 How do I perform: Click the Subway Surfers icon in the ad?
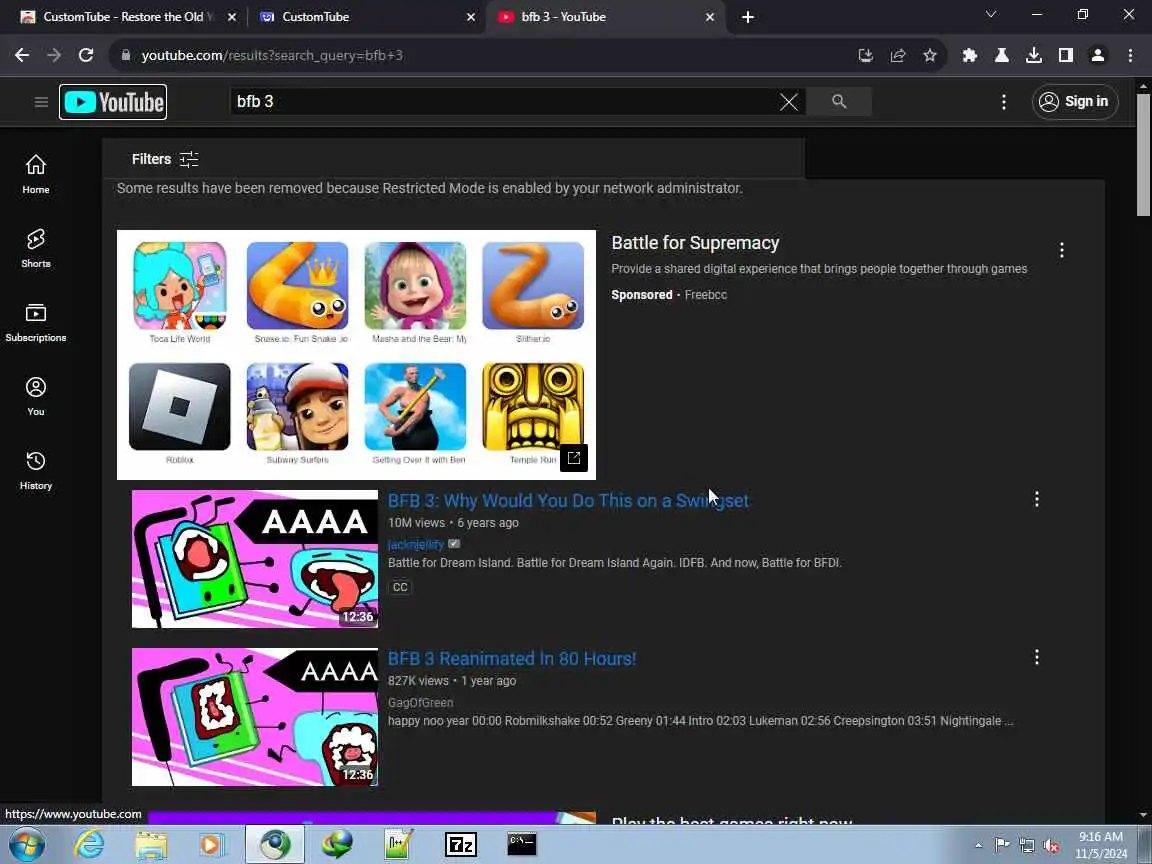click(298, 406)
